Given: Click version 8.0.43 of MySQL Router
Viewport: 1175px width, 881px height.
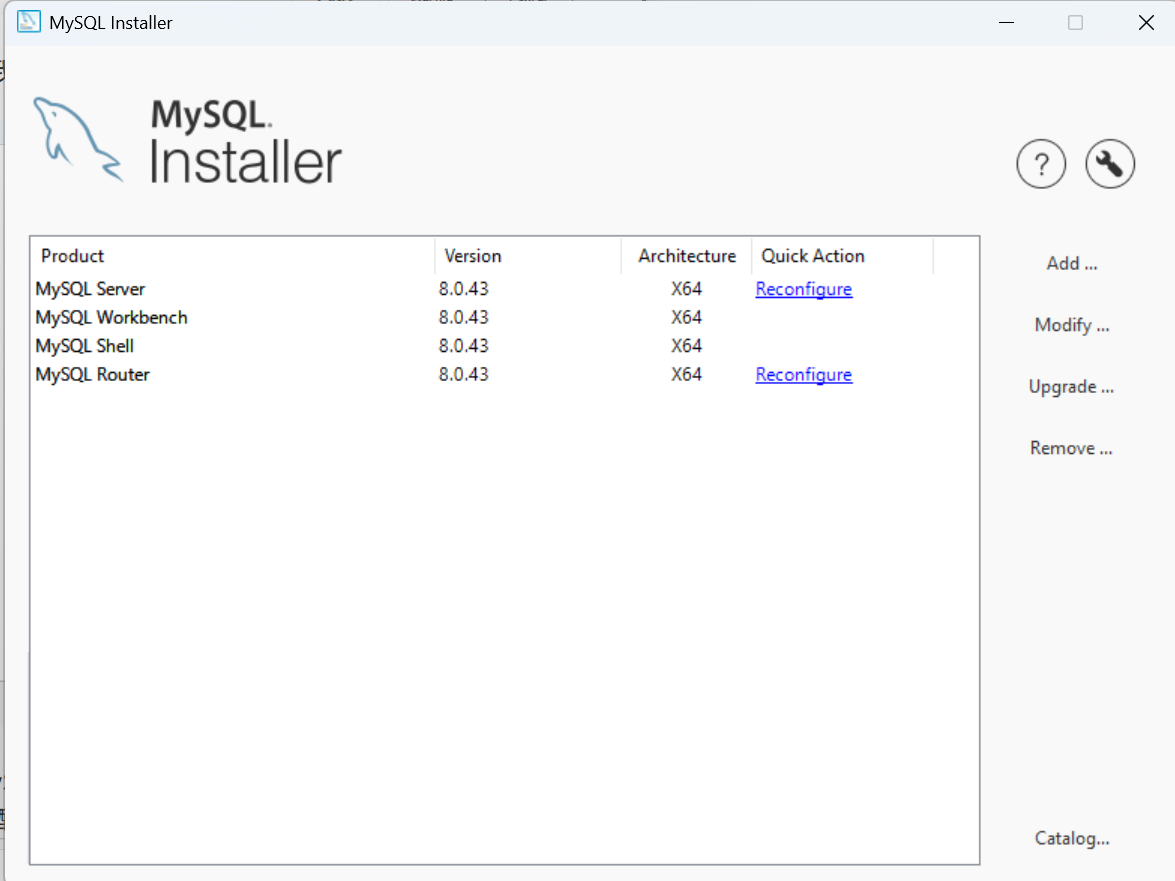Looking at the screenshot, I should tap(463, 375).
